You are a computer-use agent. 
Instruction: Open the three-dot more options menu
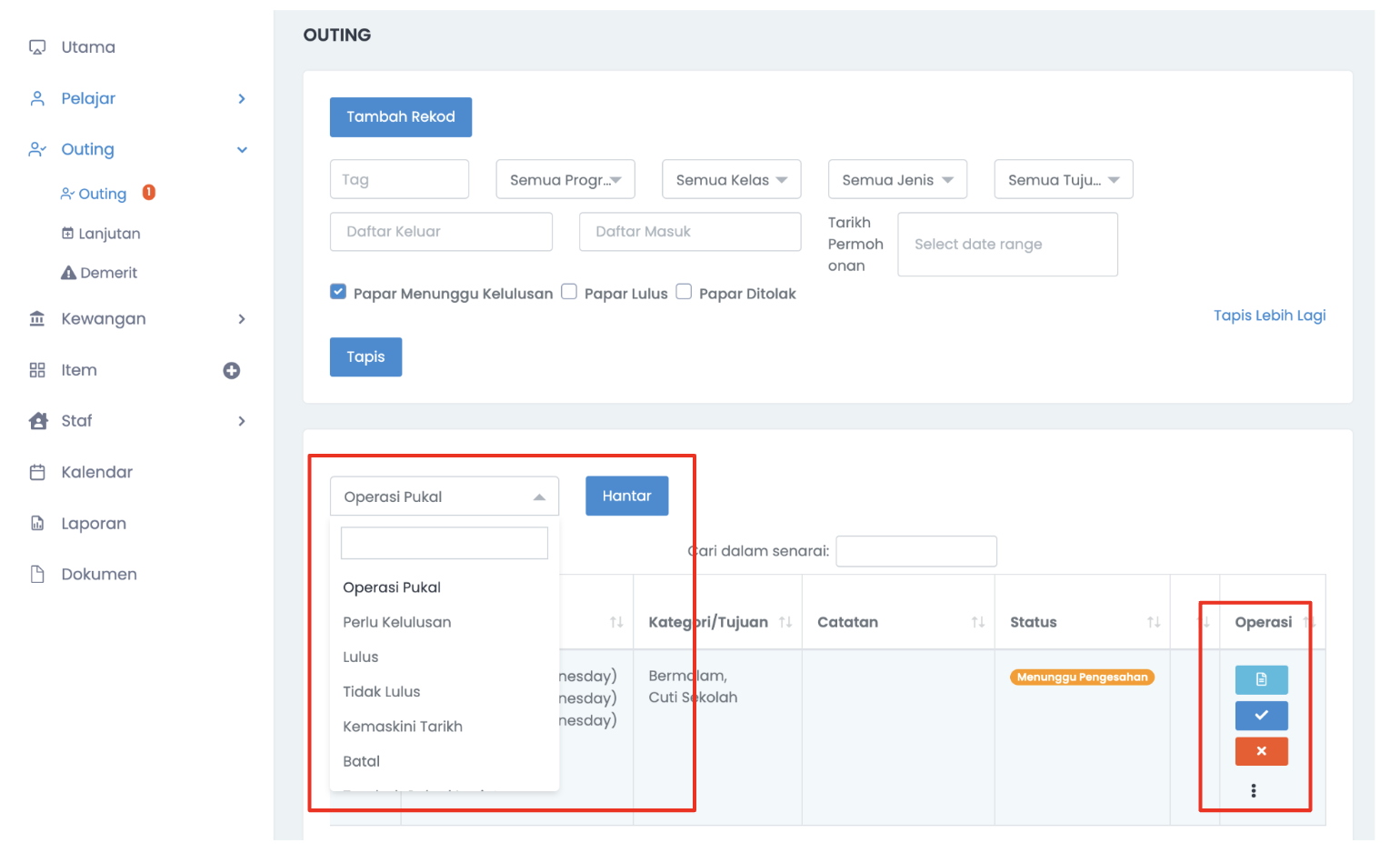(1253, 790)
